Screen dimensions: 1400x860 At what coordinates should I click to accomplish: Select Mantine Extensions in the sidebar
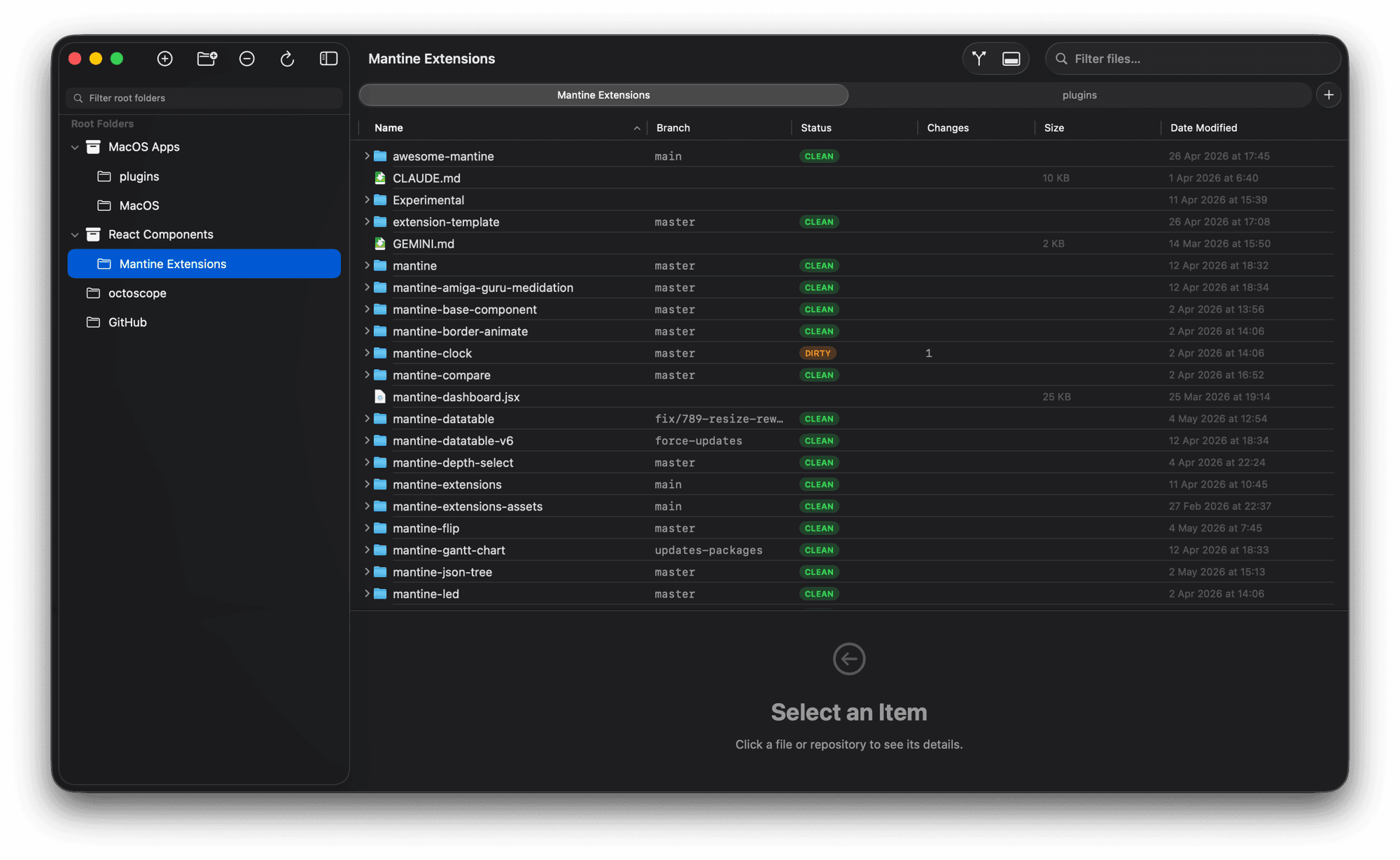point(204,264)
